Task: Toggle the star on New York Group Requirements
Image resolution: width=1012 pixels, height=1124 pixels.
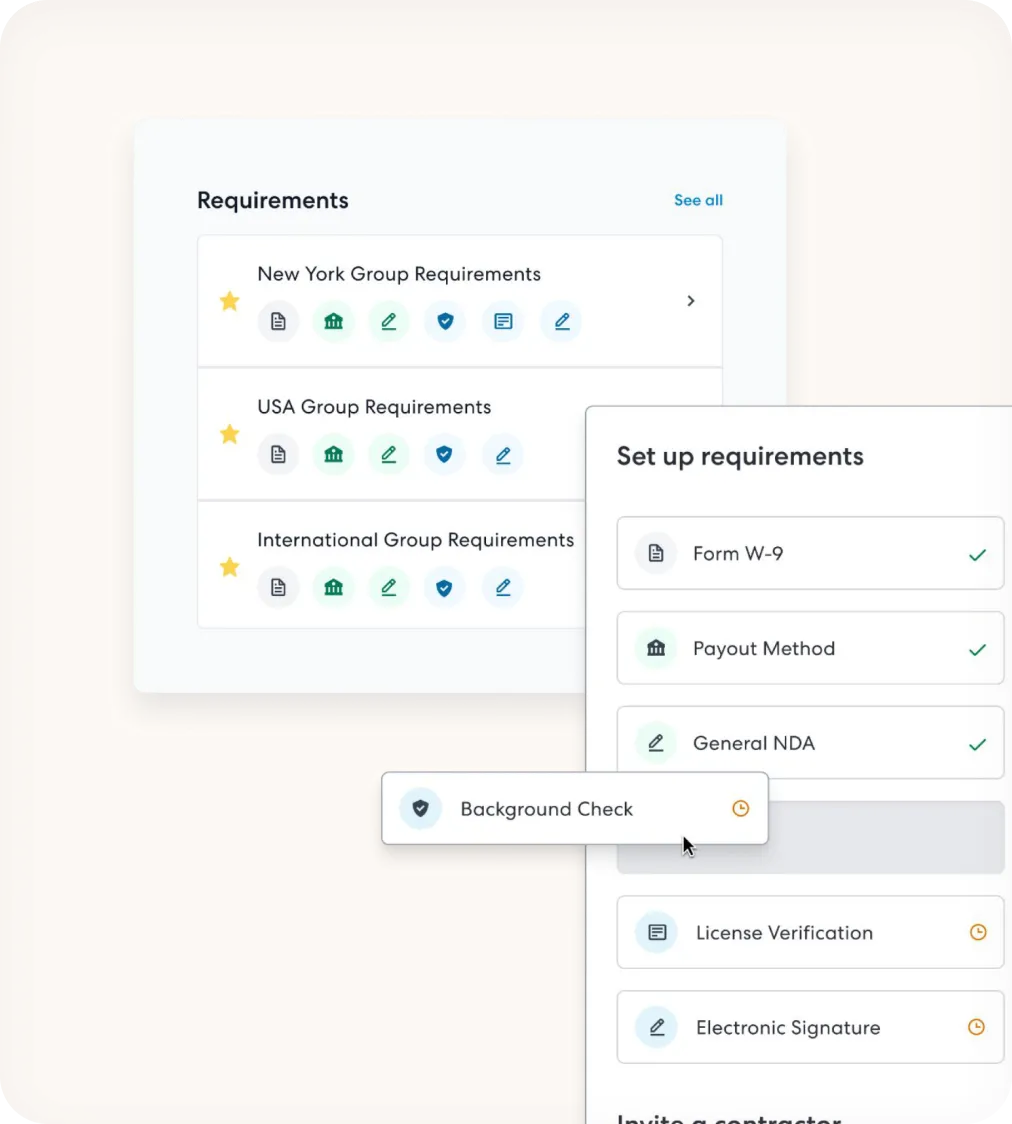Action: (229, 301)
